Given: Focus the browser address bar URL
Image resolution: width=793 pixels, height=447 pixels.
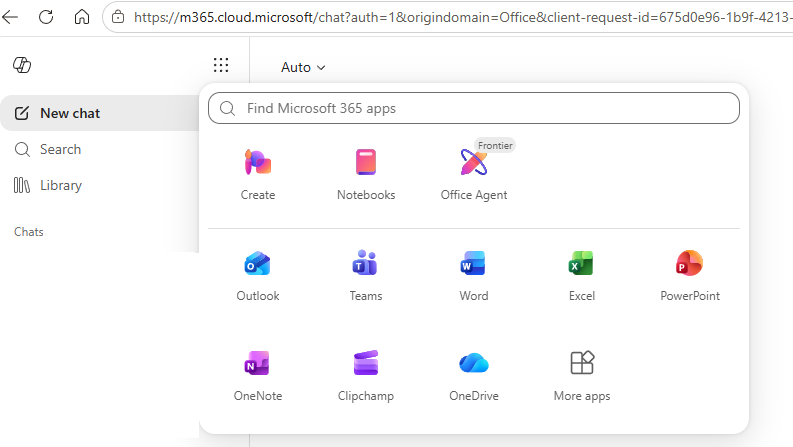Looking at the screenshot, I should tap(462, 17).
